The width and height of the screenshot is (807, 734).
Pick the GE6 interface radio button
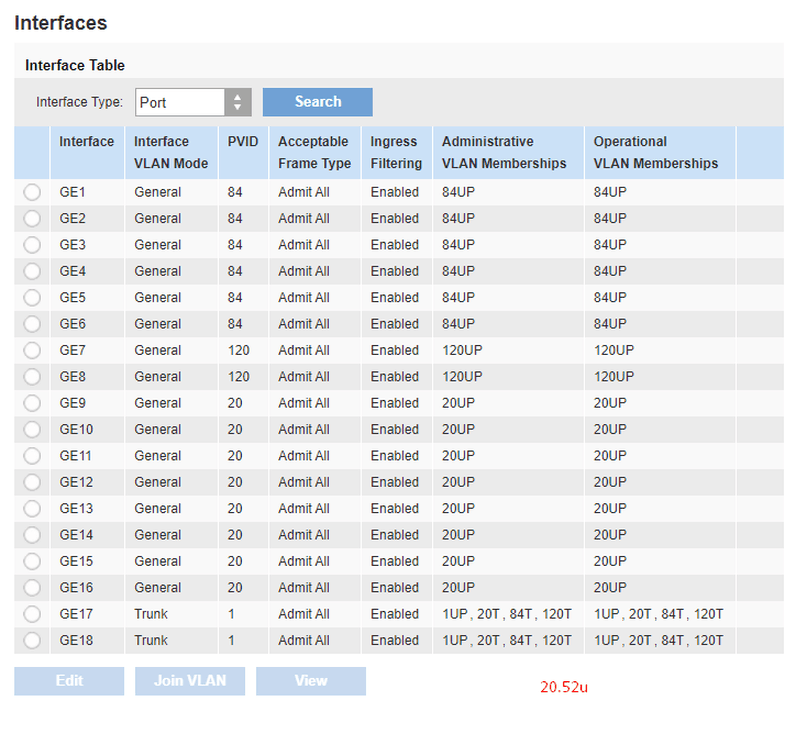[x=32, y=324]
